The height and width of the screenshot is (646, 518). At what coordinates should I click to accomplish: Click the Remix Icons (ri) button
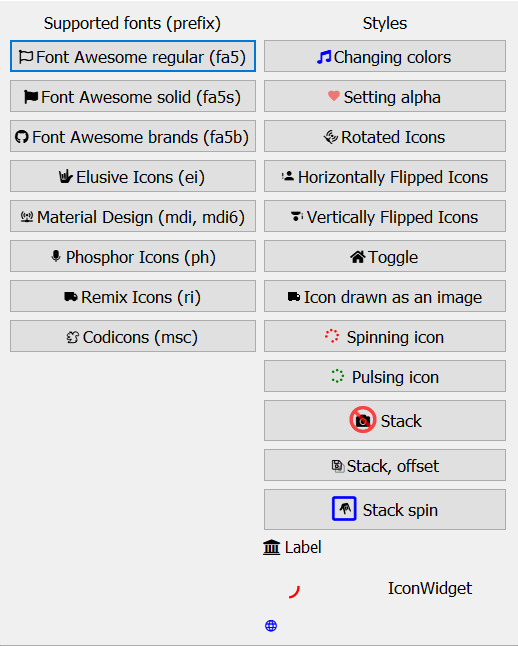(133, 296)
